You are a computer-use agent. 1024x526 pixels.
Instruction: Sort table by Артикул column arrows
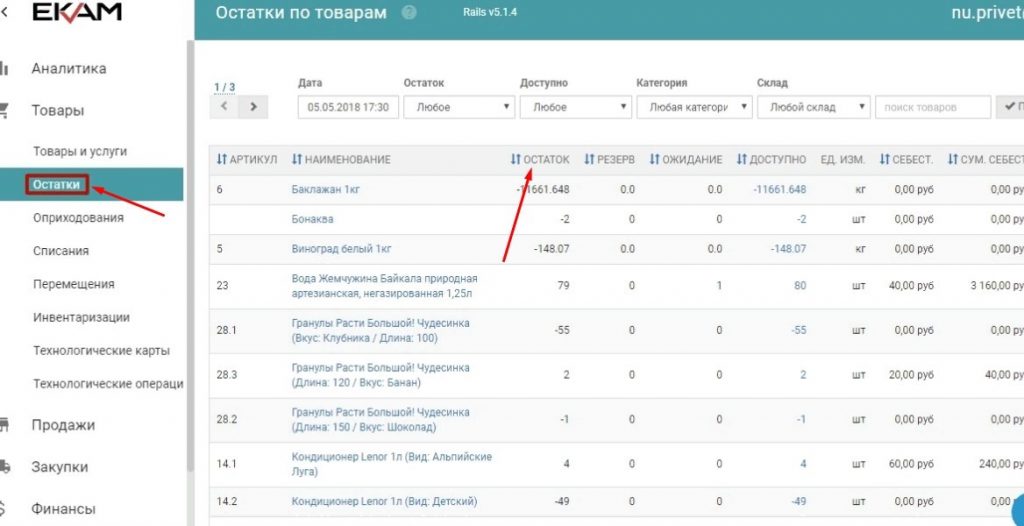[221, 159]
